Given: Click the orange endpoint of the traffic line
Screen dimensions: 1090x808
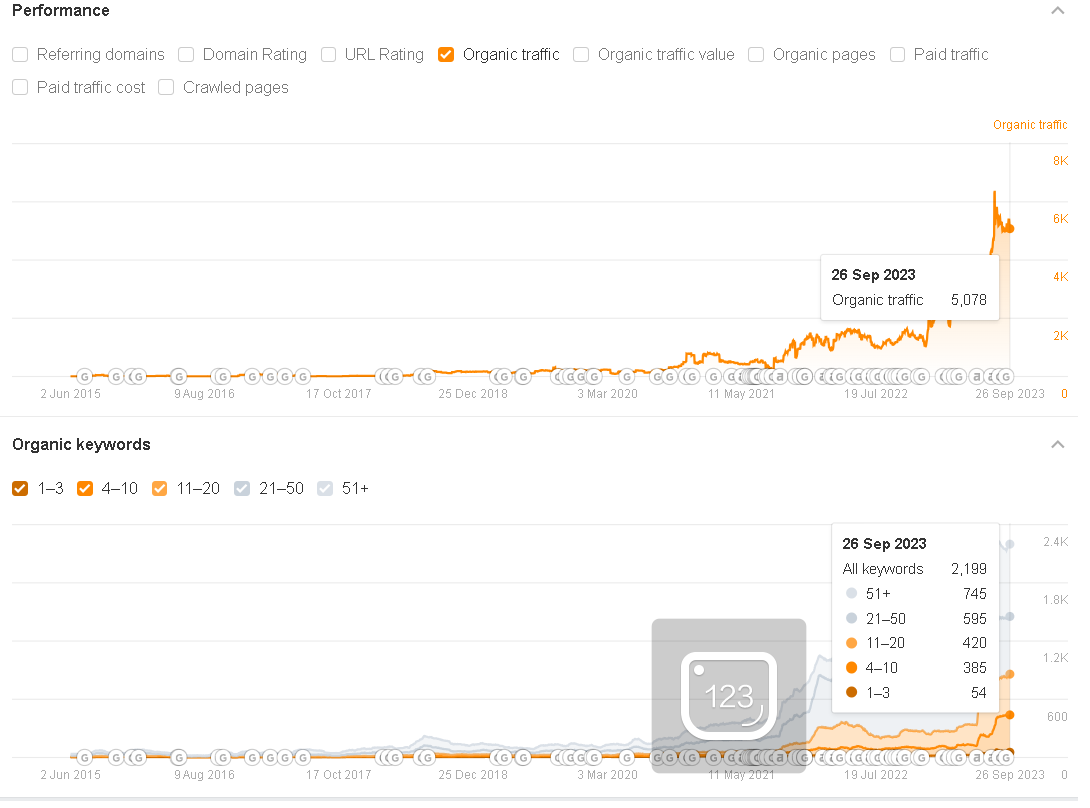Looking at the screenshot, I should [1009, 229].
